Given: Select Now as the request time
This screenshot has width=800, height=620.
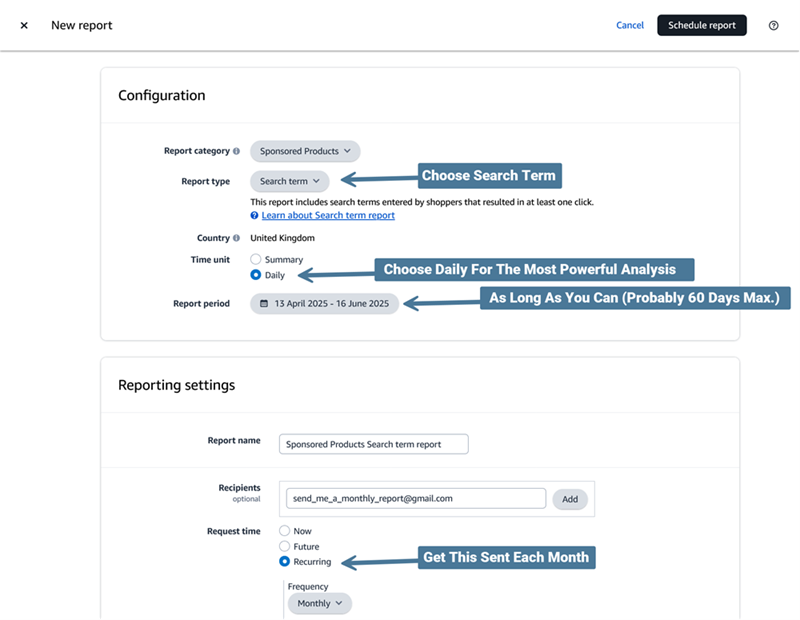Looking at the screenshot, I should point(284,531).
